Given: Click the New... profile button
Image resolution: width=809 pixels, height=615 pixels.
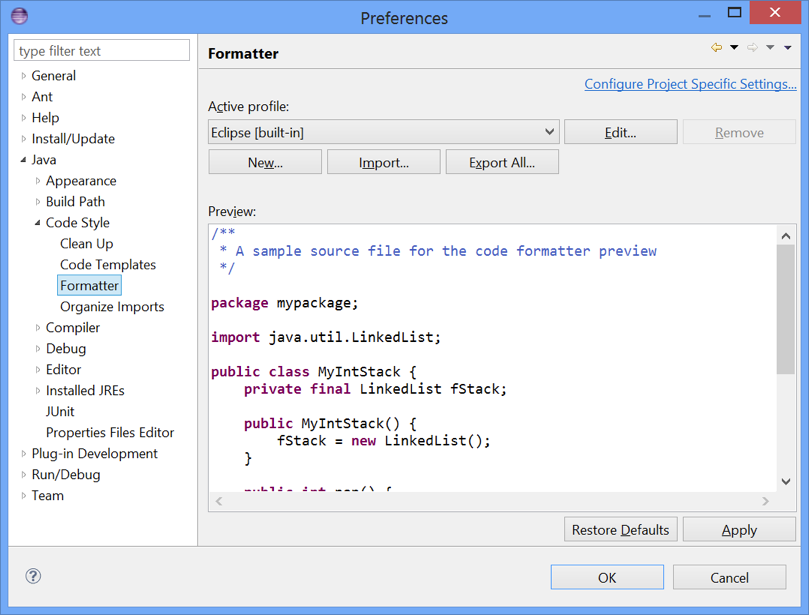Looking at the screenshot, I should click(x=265, y=162).
